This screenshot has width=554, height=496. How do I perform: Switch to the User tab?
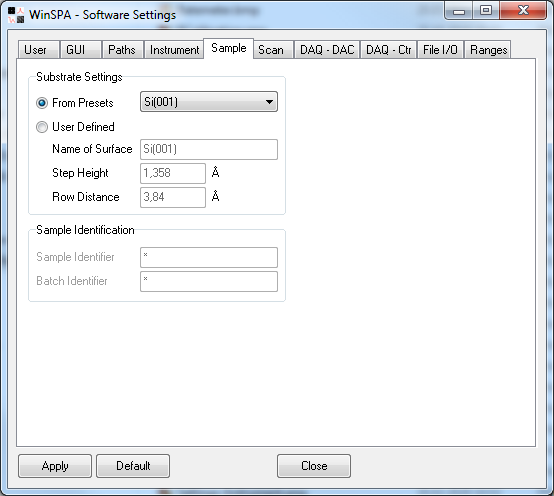35,50
